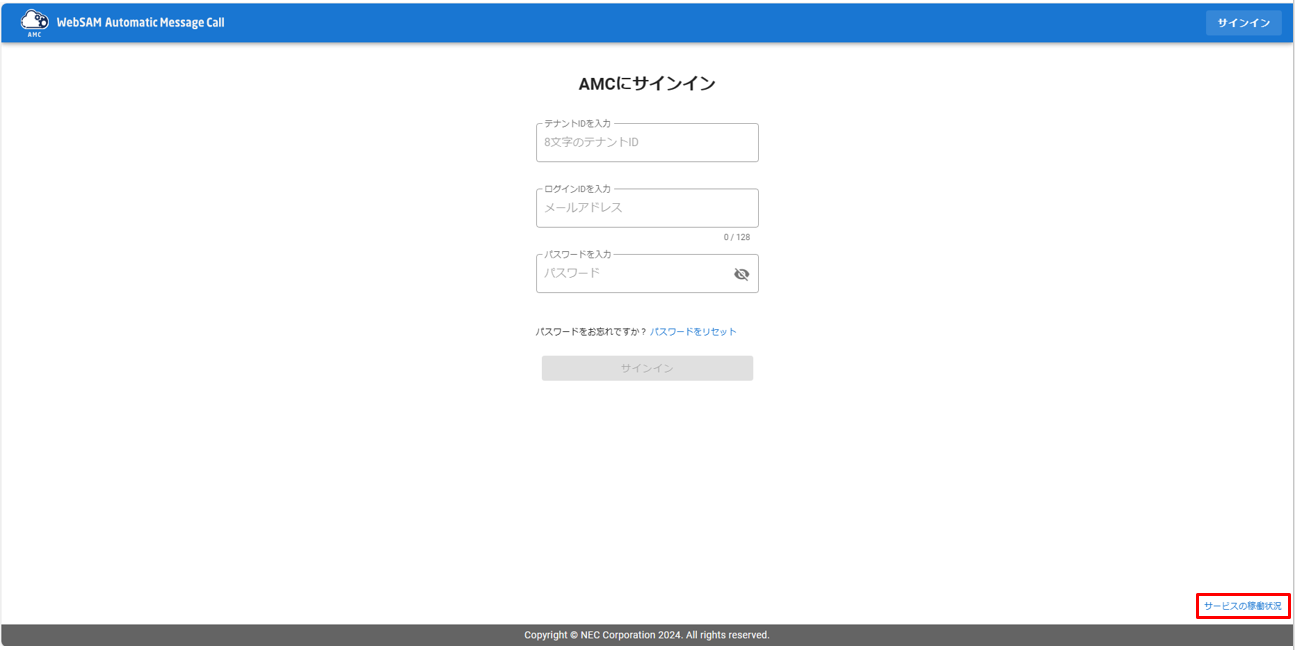This screenshot has width=1295, height=650.
Task: Click the パスワードをお忘れですか？ prompt text
Action: 592,330
